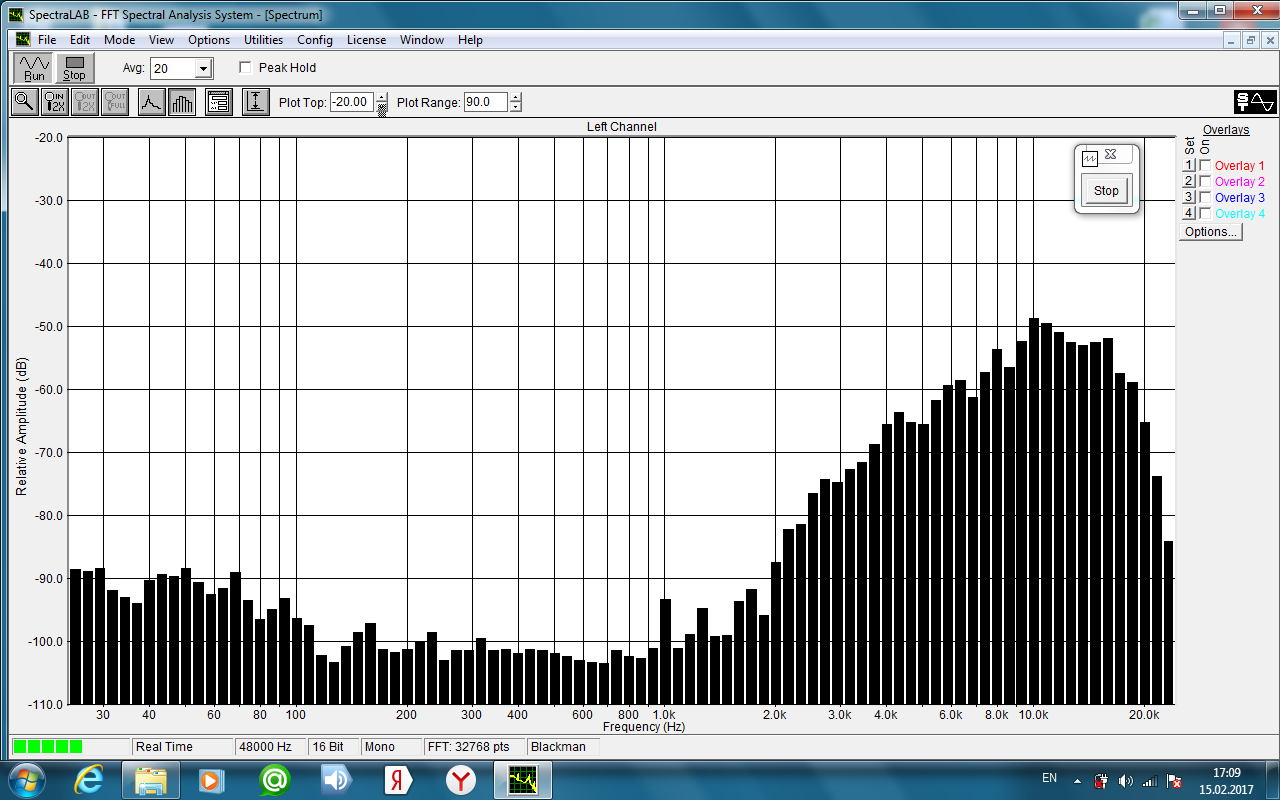Click the EN language indicator in the taskbar
The width and height of the screenshot is (1280, 800).
(1049, 778)
